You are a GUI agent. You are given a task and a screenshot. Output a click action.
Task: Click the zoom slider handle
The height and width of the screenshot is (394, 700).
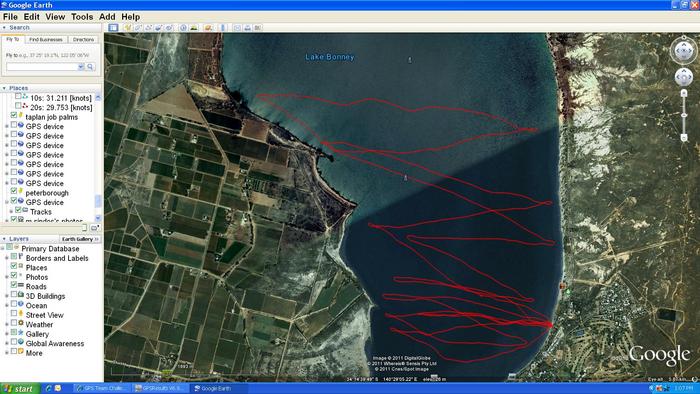[x=683, y=116]
